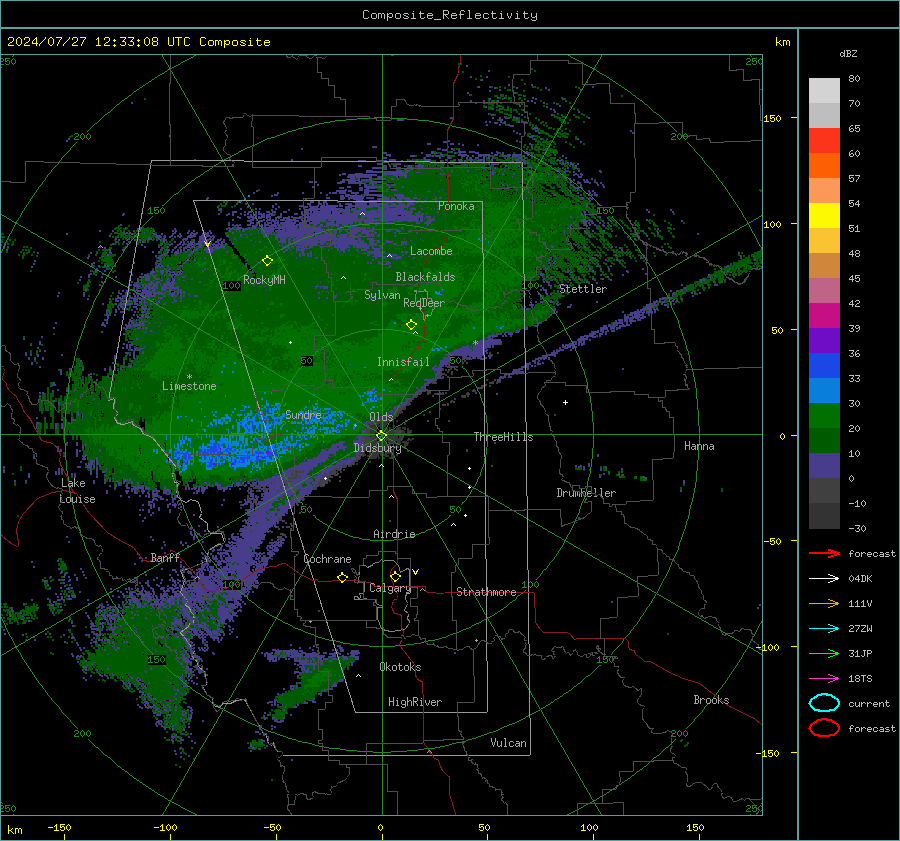
Task: Click the yellow diamond marker above Calgary
Action: (x=395, y=576)
